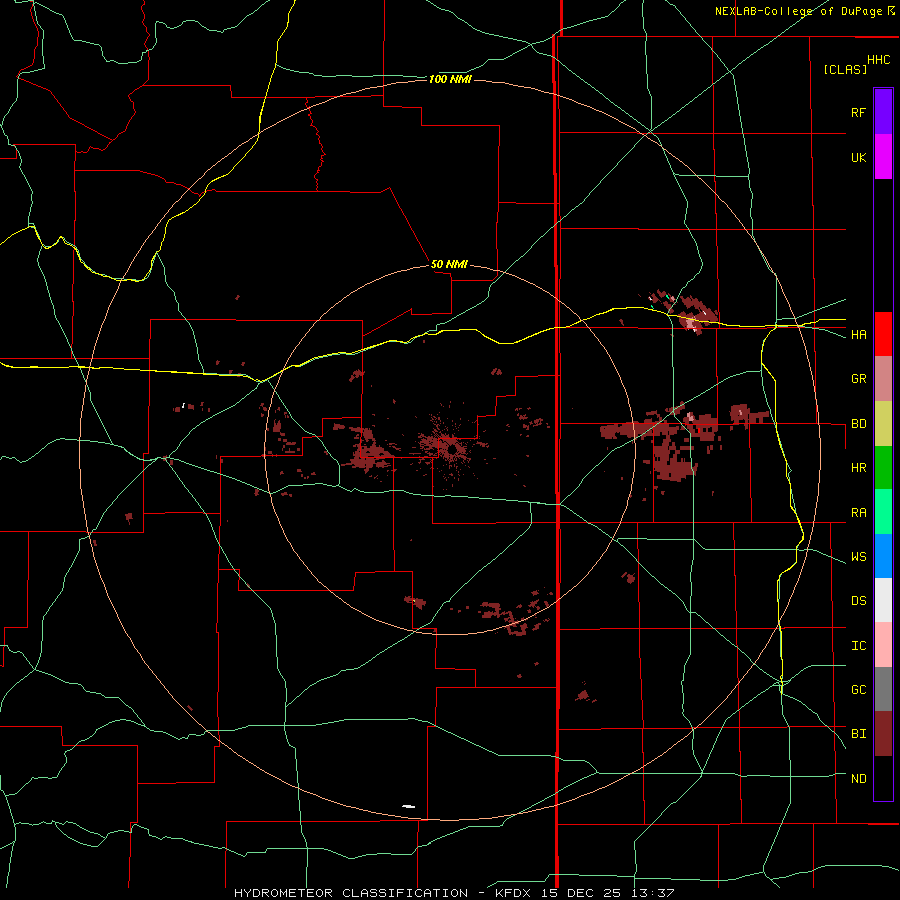Click the RF legend label
This screenshot has width=900, height=900.
tap(858, 112)
